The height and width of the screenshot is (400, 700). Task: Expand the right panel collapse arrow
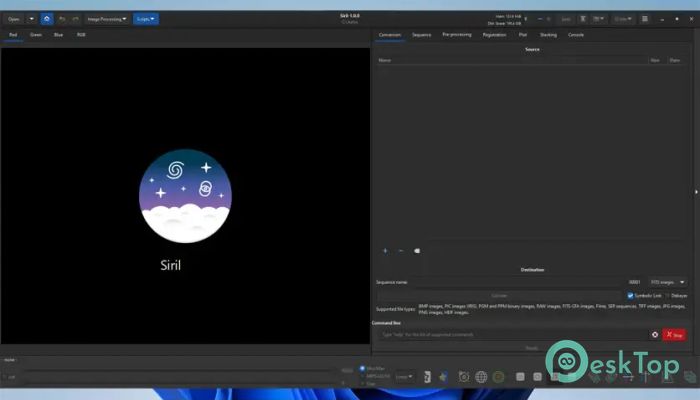(x=696, y=192)
